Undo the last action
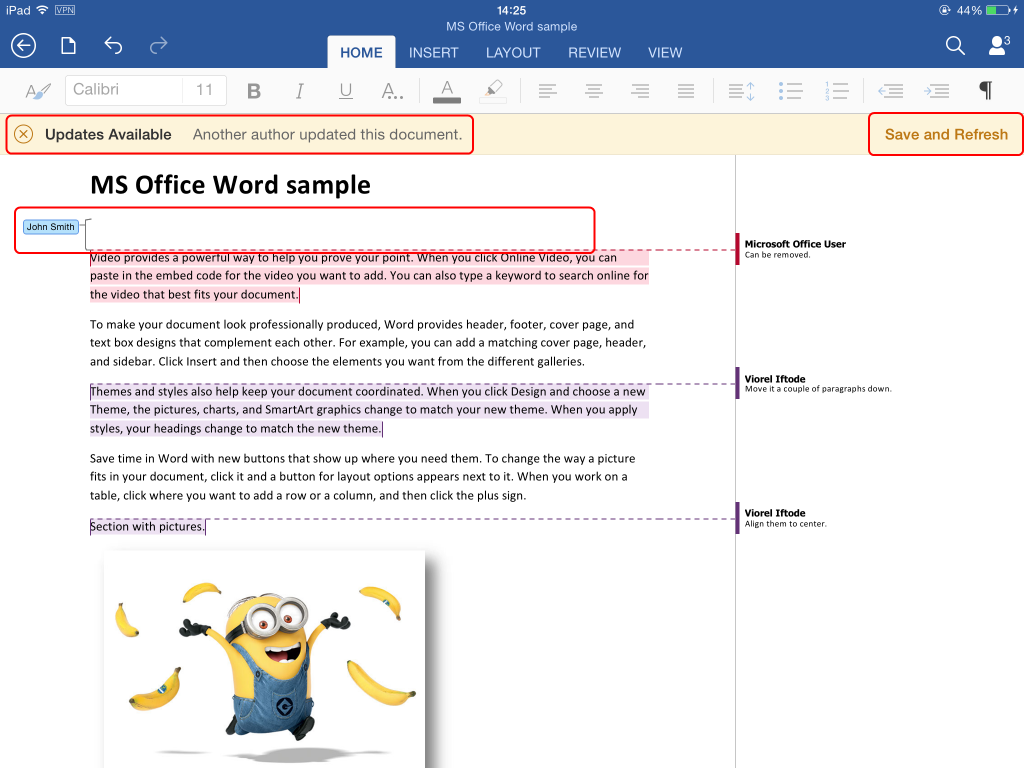 pyautogui.click(x=113, y=45)
